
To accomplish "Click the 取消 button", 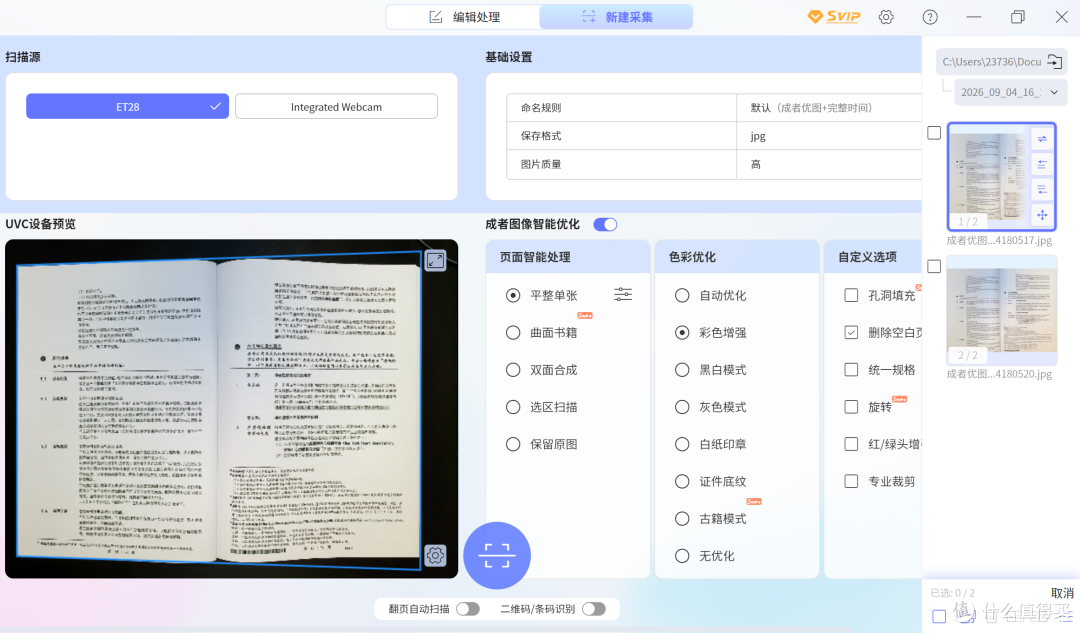I will click(1062, 593).
